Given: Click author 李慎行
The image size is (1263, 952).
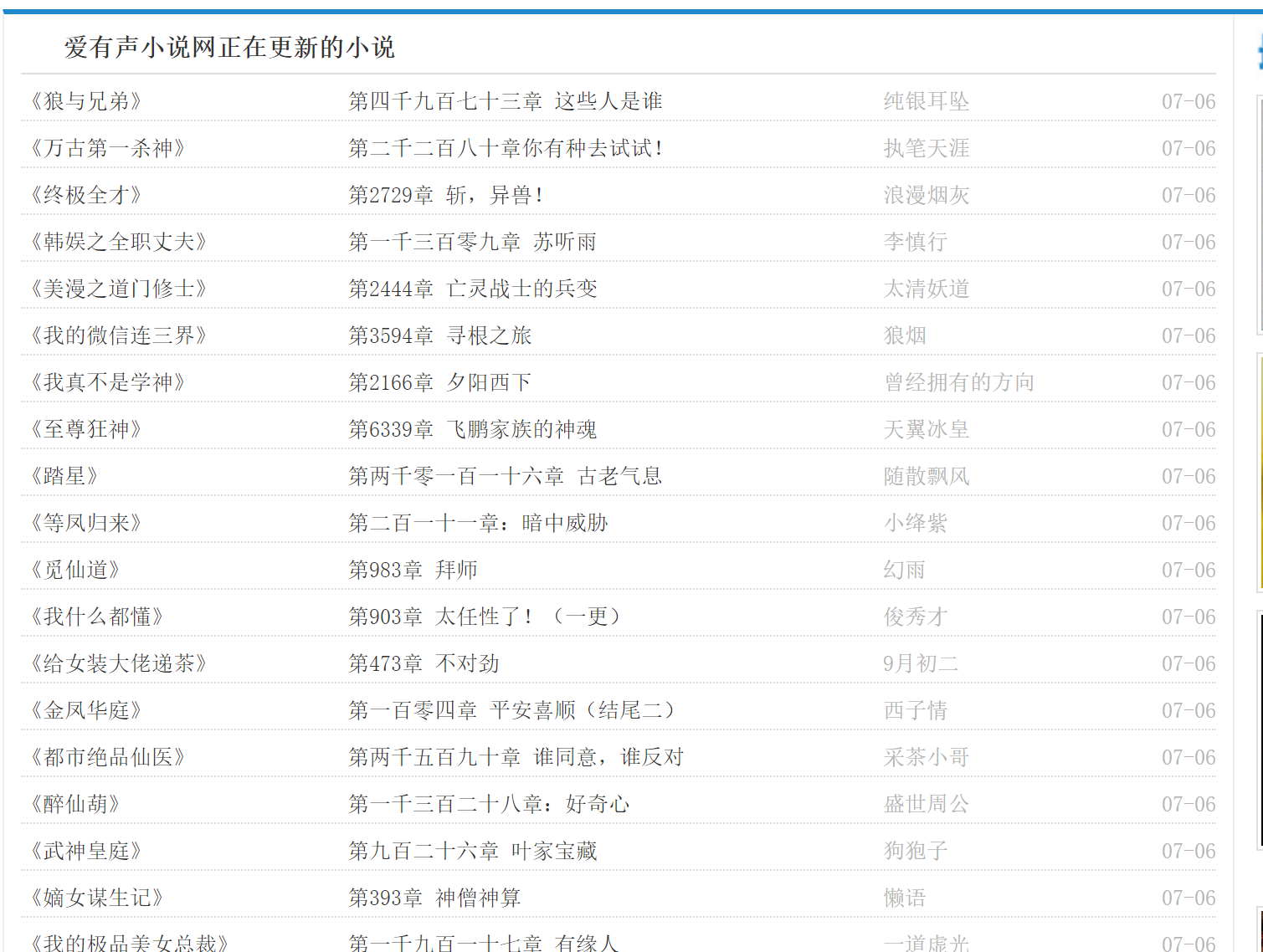Looking at the screenshot, I should click(916, 242).
